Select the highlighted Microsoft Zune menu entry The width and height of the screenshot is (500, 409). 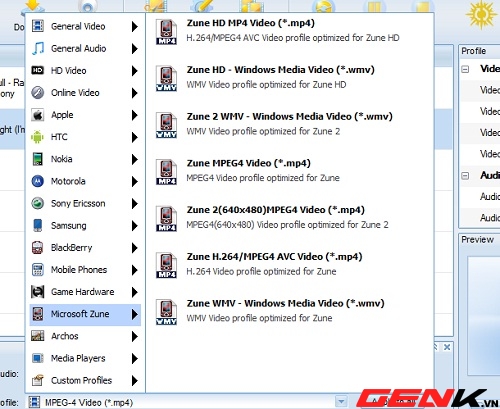point(85,314)
